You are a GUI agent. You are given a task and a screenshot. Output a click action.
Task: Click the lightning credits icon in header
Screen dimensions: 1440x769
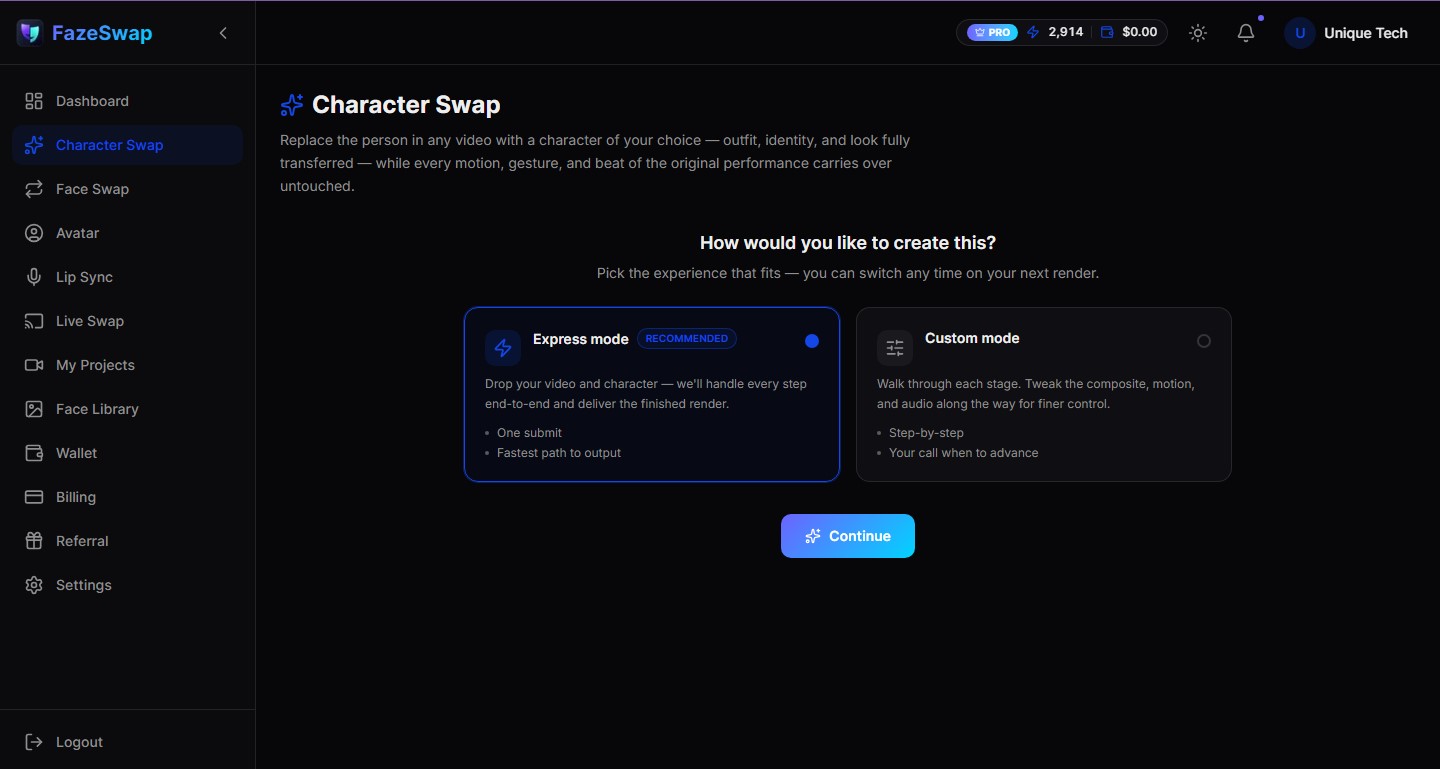coord(1034,32)
